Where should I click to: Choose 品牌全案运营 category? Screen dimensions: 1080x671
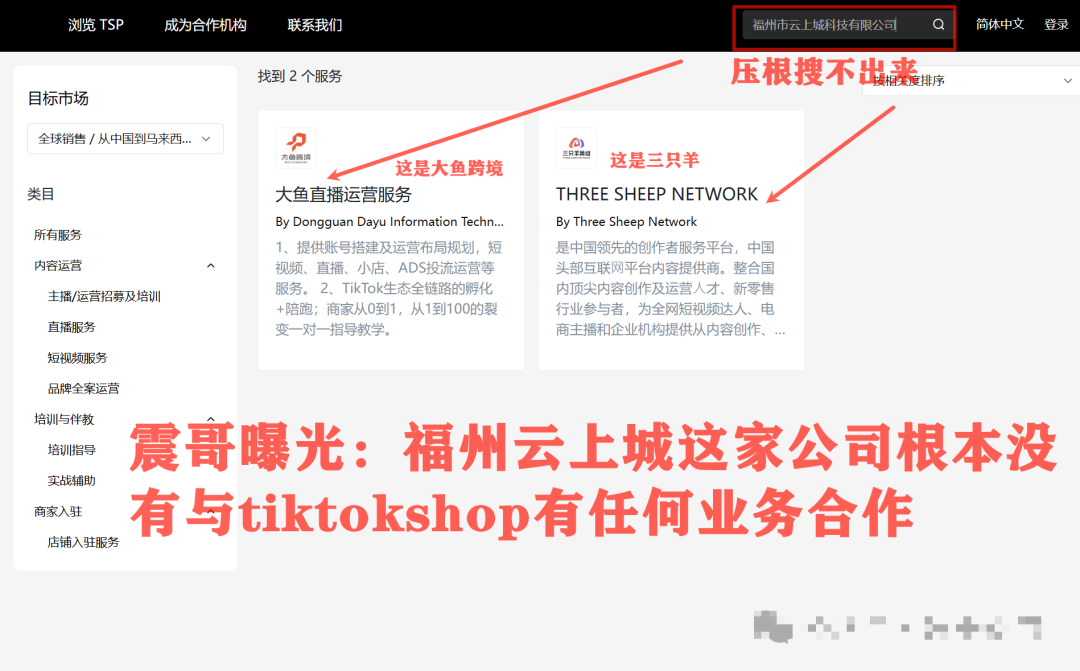[83, 389]
